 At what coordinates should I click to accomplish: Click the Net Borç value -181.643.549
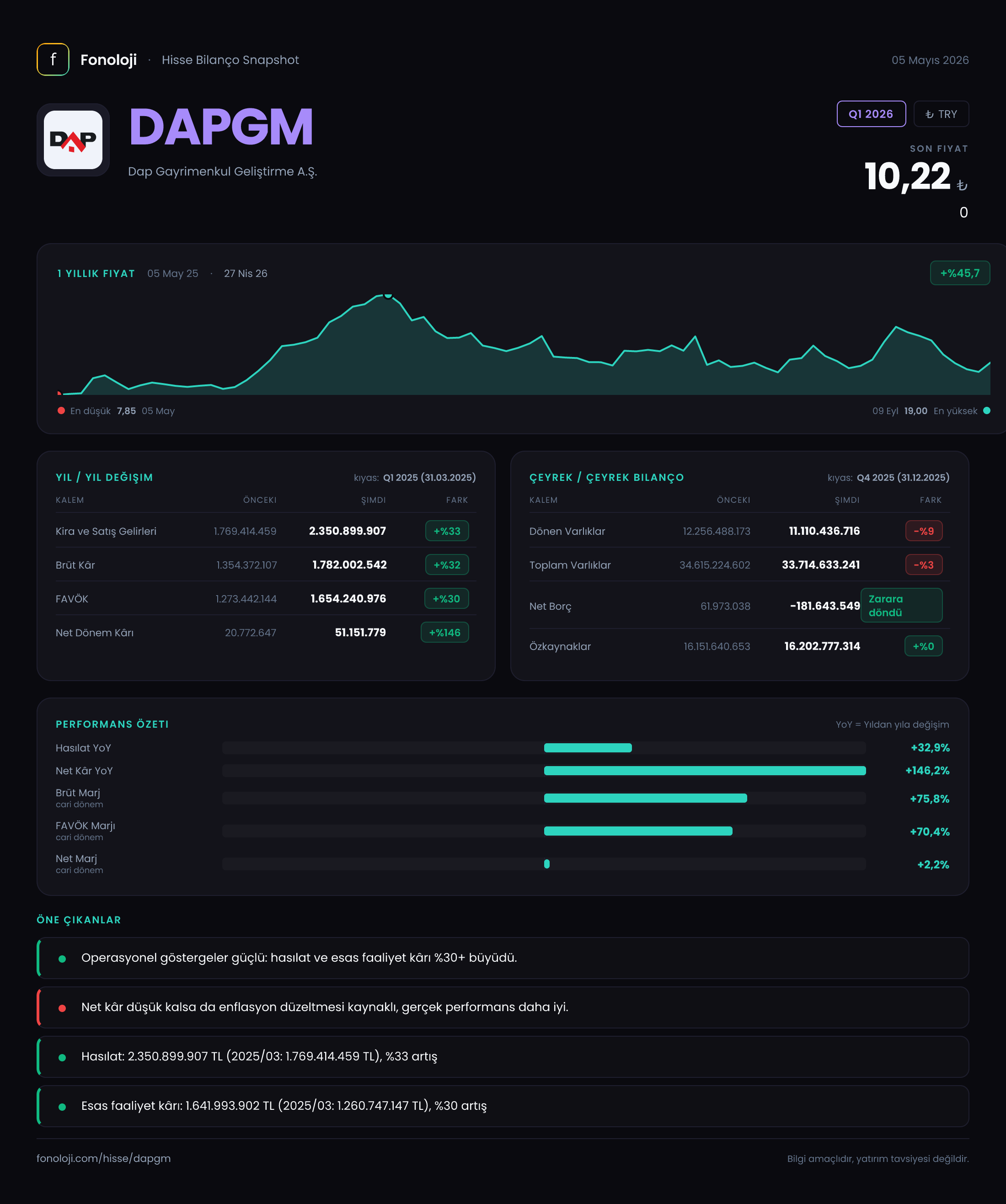point(825,606)
